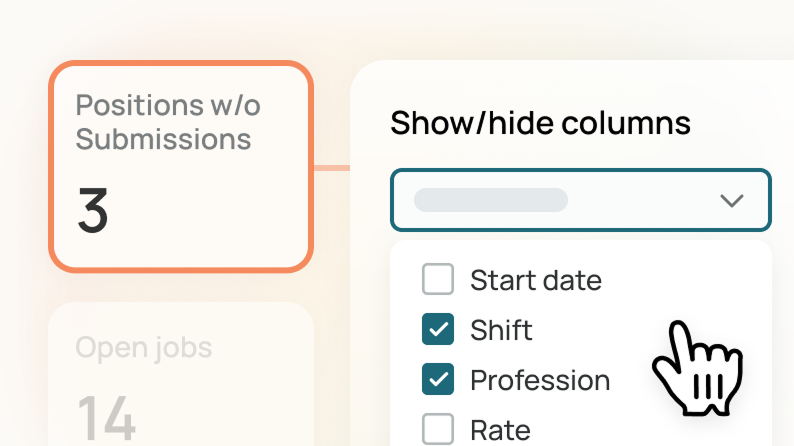Choose the Rate option label
794x446 pixels.
[500, 430]
